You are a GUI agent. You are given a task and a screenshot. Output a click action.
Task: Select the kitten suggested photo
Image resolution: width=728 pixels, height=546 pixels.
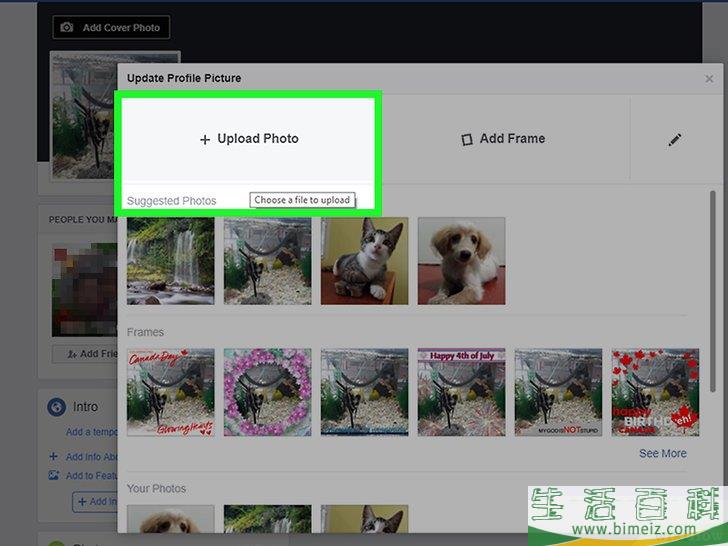point(364,261)
